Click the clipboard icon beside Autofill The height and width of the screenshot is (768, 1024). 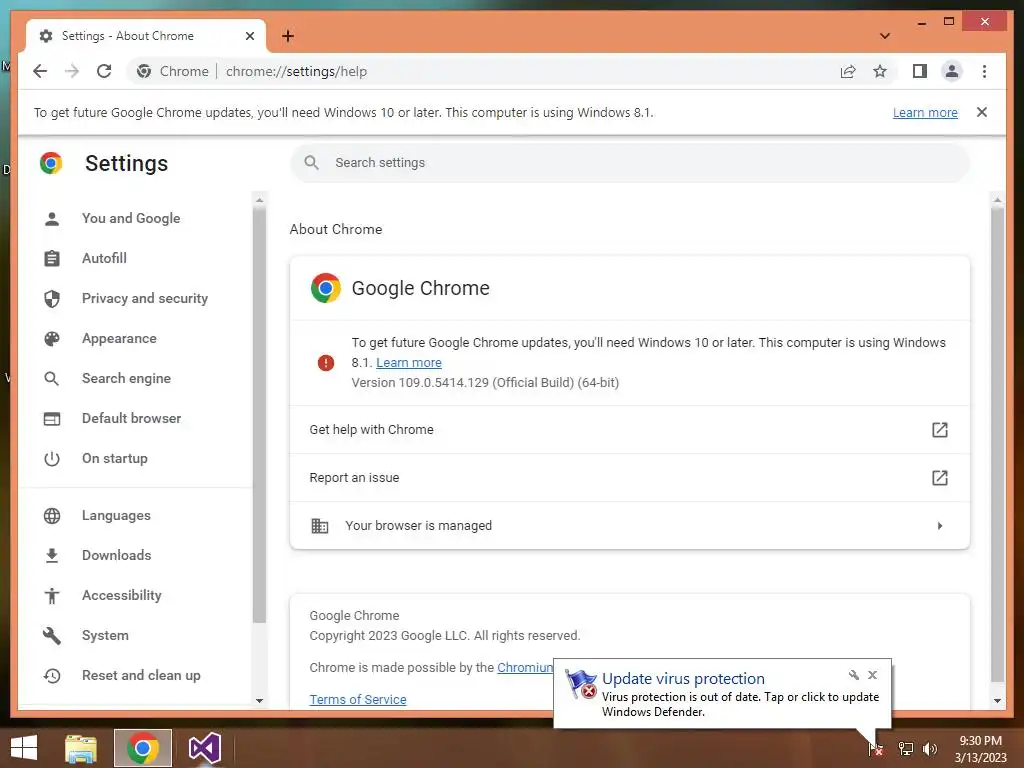[x=52, y=259]
